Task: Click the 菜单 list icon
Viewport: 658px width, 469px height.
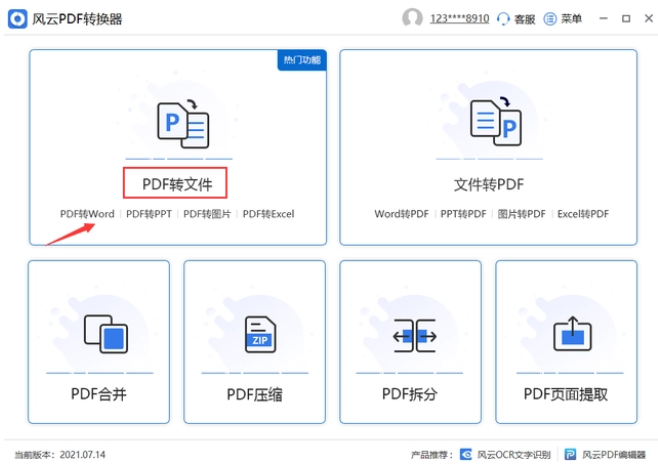Action: coord(550,19)
